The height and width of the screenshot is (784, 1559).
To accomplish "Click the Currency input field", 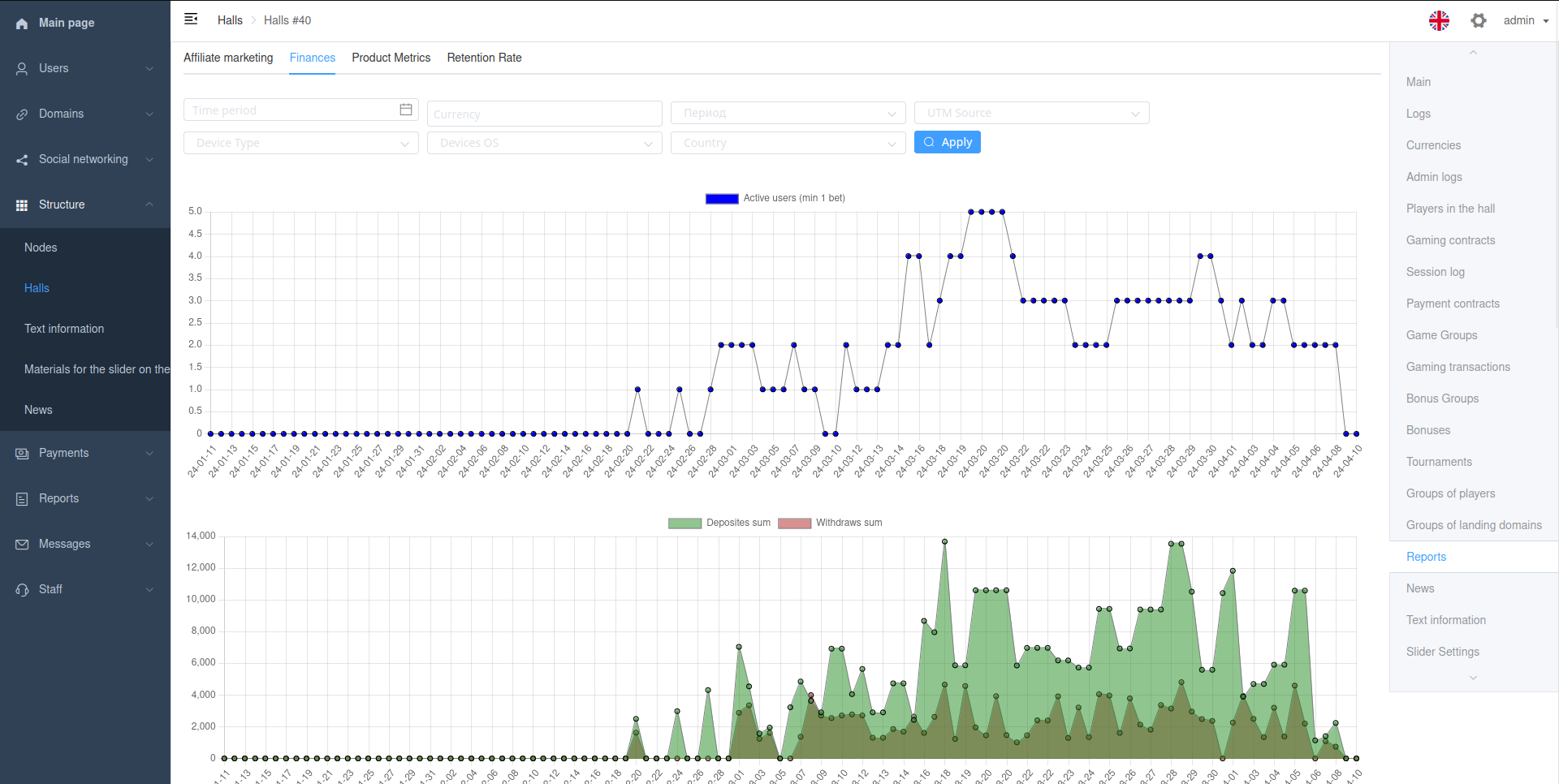I will click(545, 114).
